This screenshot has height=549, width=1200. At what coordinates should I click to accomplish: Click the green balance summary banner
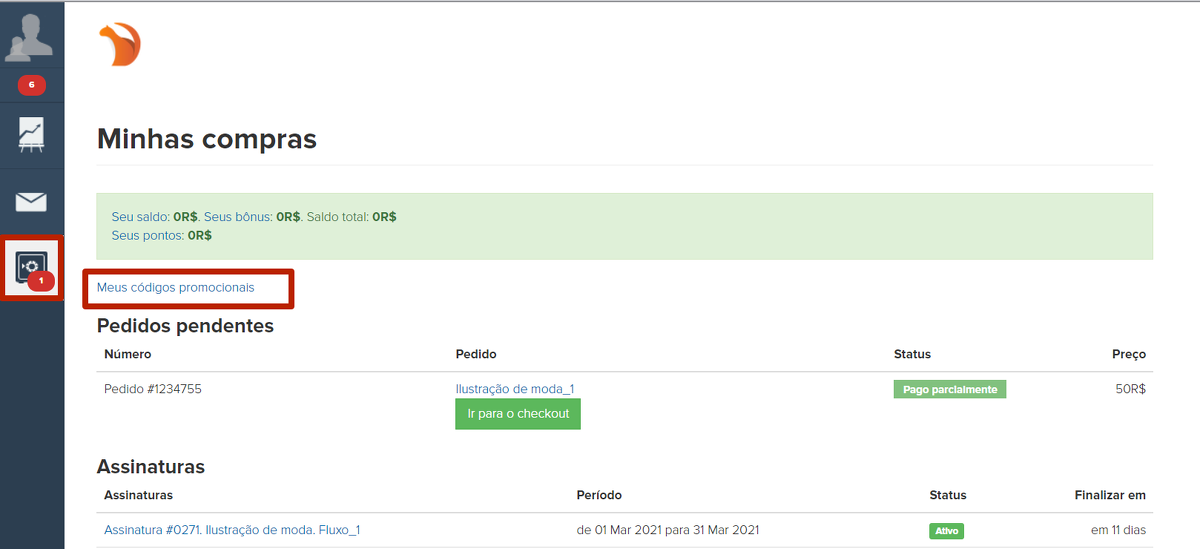(624, 226)
